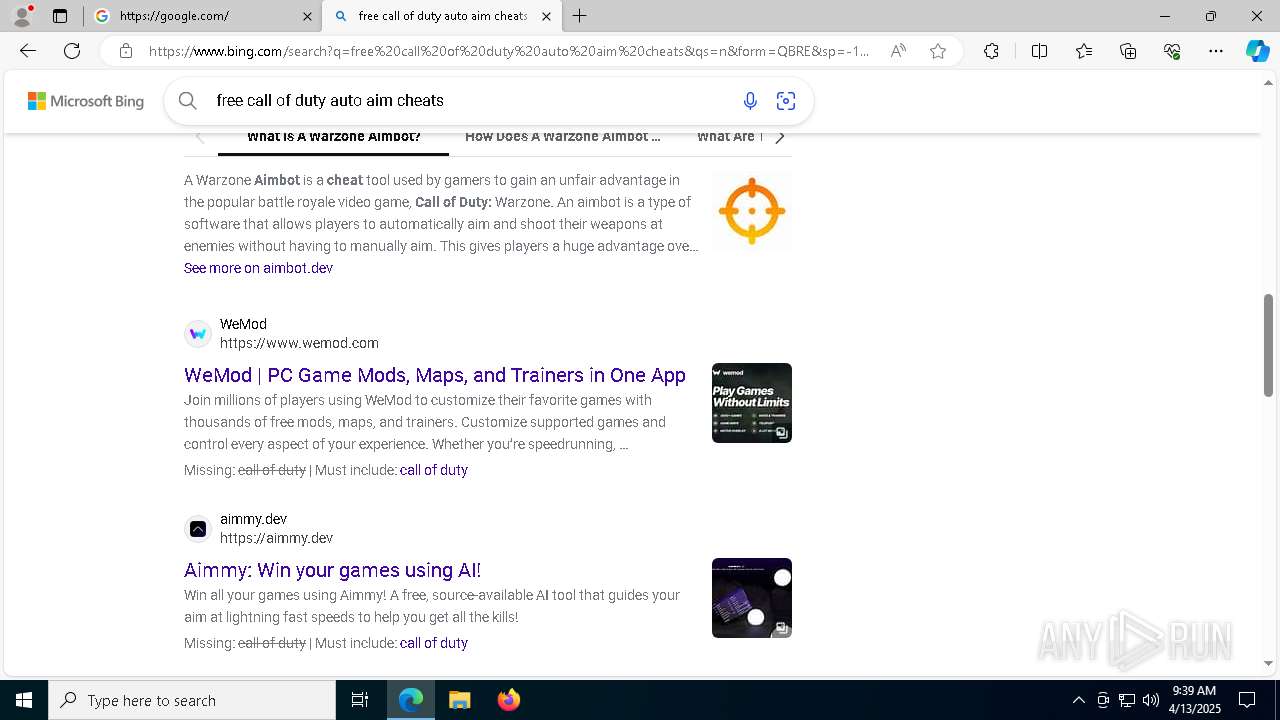Click the aimmy.dev site favicon
1280x720 pixels.
click(x=198, y=529)
